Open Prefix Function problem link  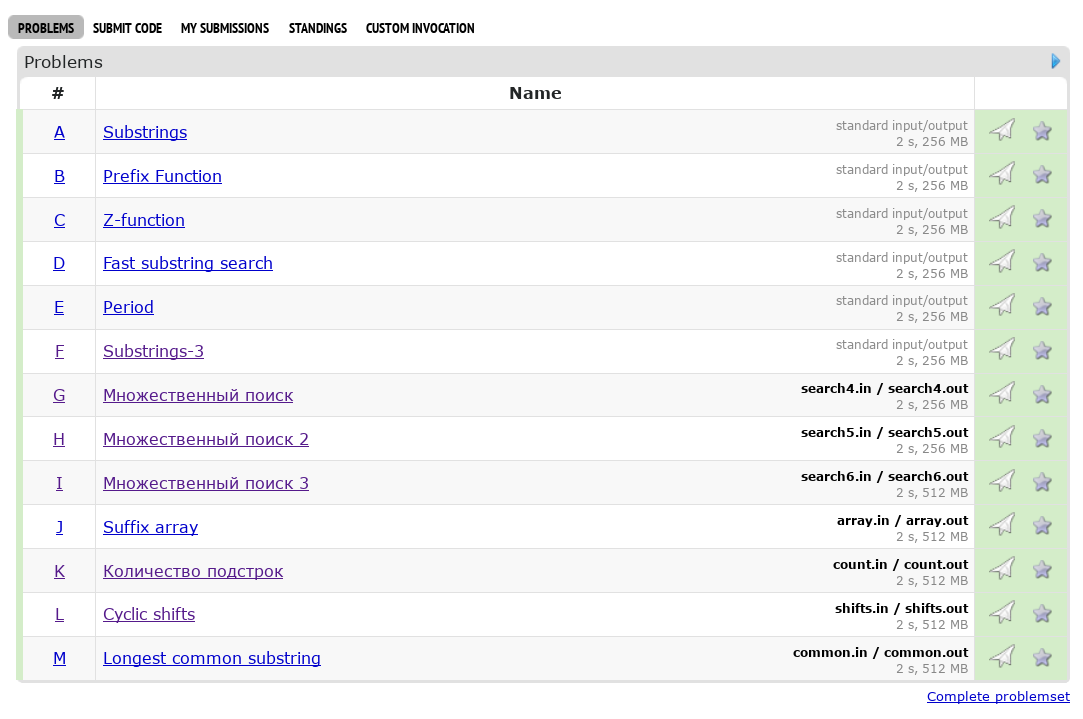coord(162,176)
